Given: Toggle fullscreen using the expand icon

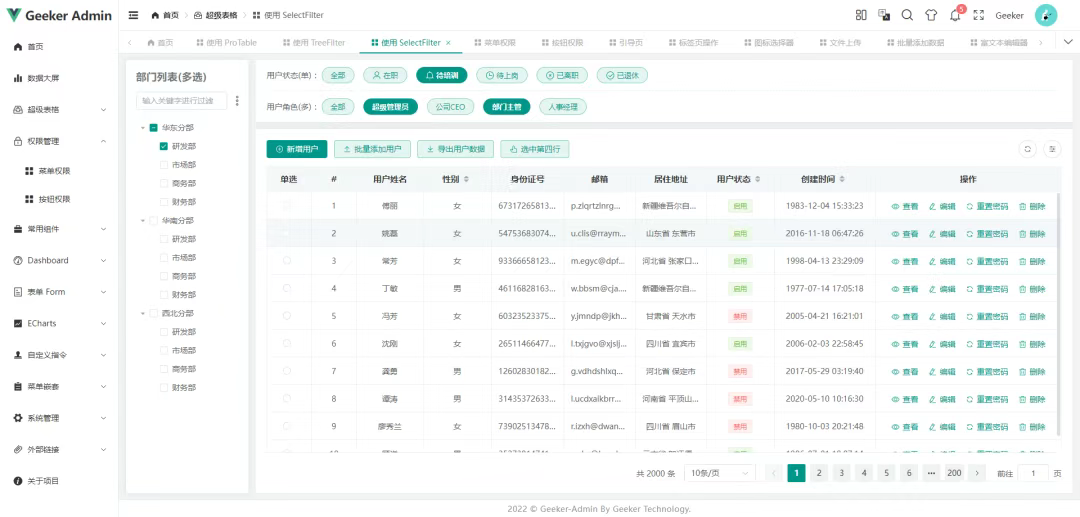Looking at the screenshot, I should point(978,16).
